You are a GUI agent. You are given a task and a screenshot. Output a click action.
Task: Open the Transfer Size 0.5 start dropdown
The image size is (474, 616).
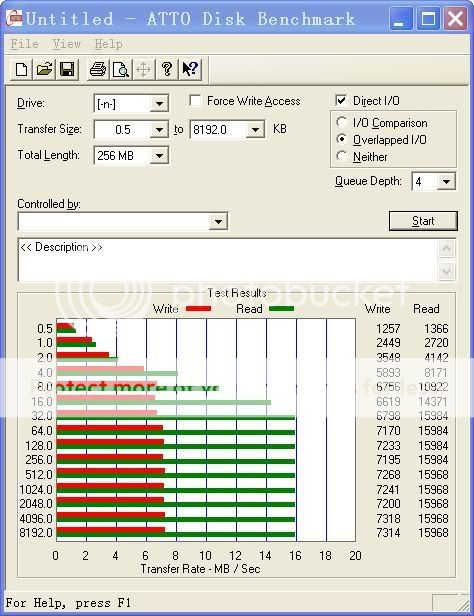[159, 130]
